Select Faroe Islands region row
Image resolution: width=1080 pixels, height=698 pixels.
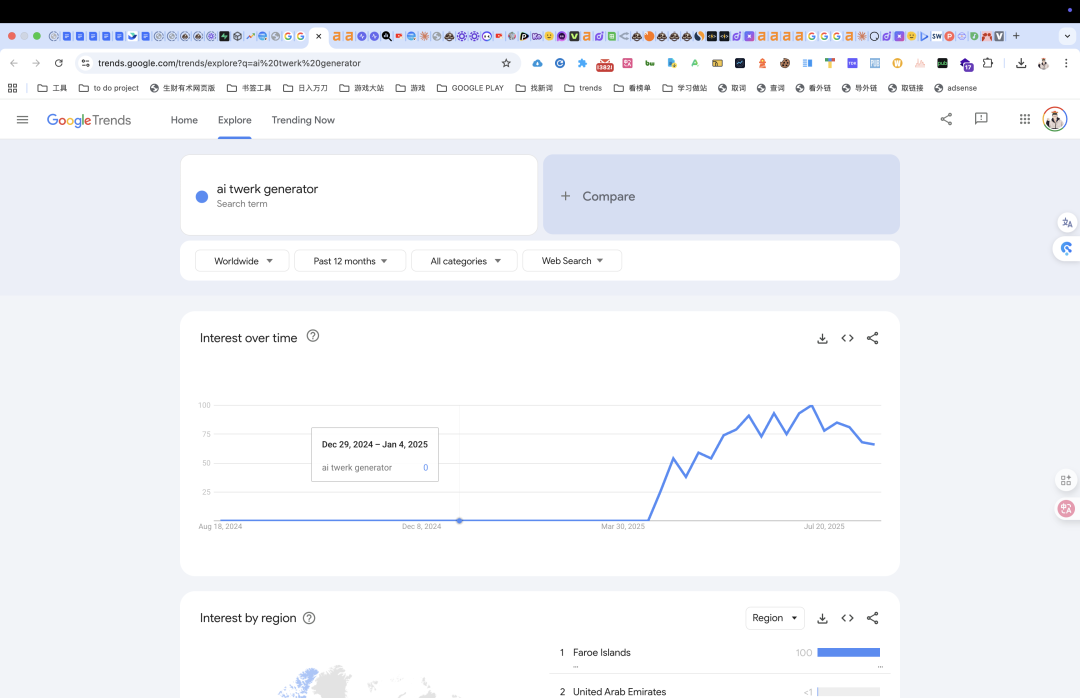point(720,653)
